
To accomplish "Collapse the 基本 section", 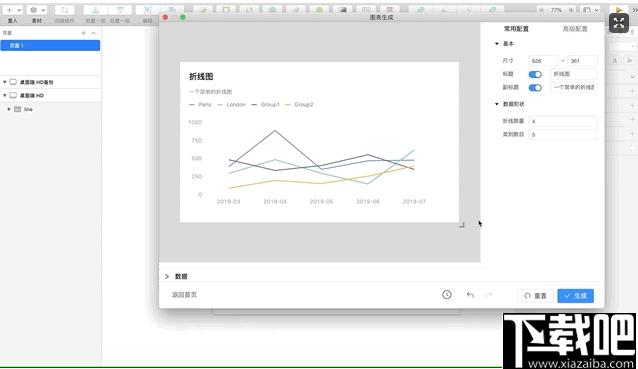I will (496, 44).
